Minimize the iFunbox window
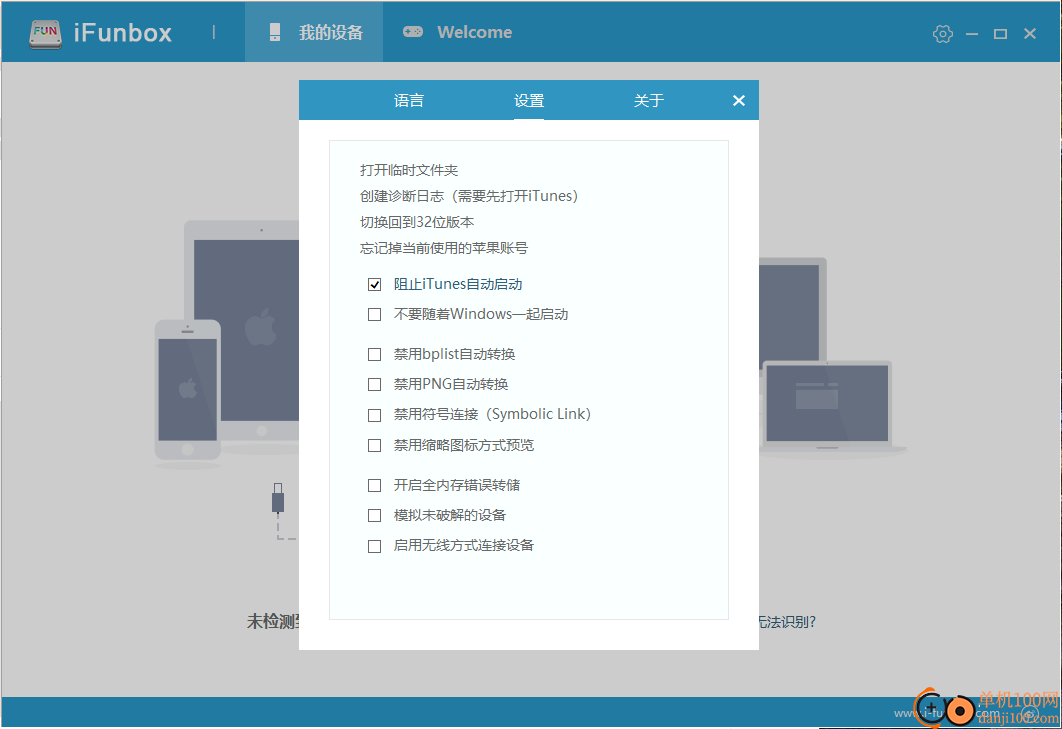Screen dimensions: 1062x729 click(972, 33)
